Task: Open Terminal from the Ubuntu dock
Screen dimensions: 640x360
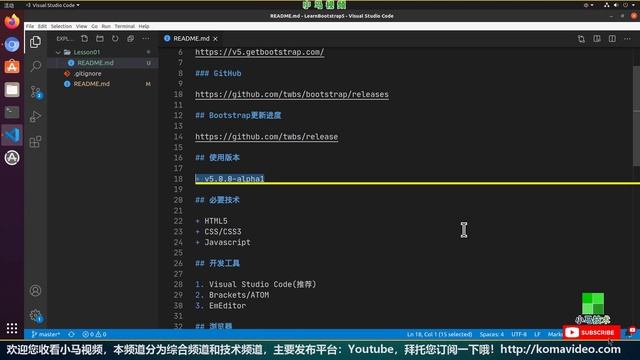Action: (12, 112)
